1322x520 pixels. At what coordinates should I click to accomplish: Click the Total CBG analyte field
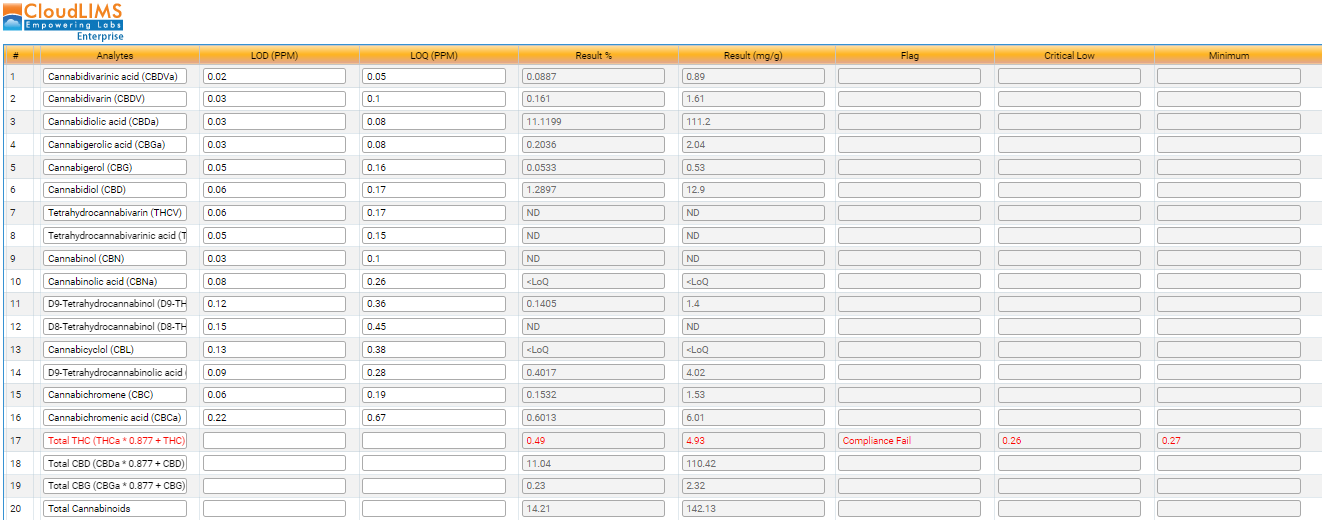click(x=115, y=486)
